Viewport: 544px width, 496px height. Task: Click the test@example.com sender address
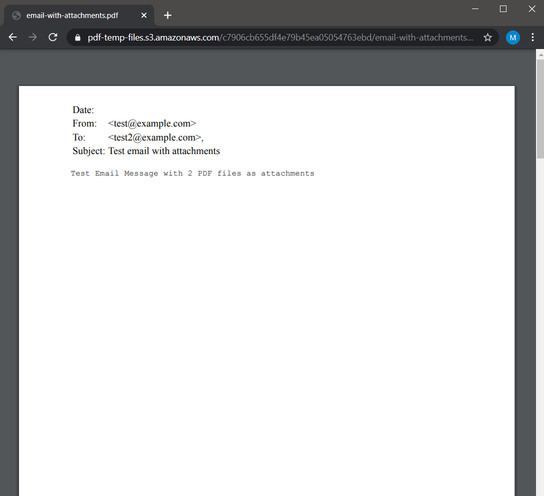(x=152, y=123)
